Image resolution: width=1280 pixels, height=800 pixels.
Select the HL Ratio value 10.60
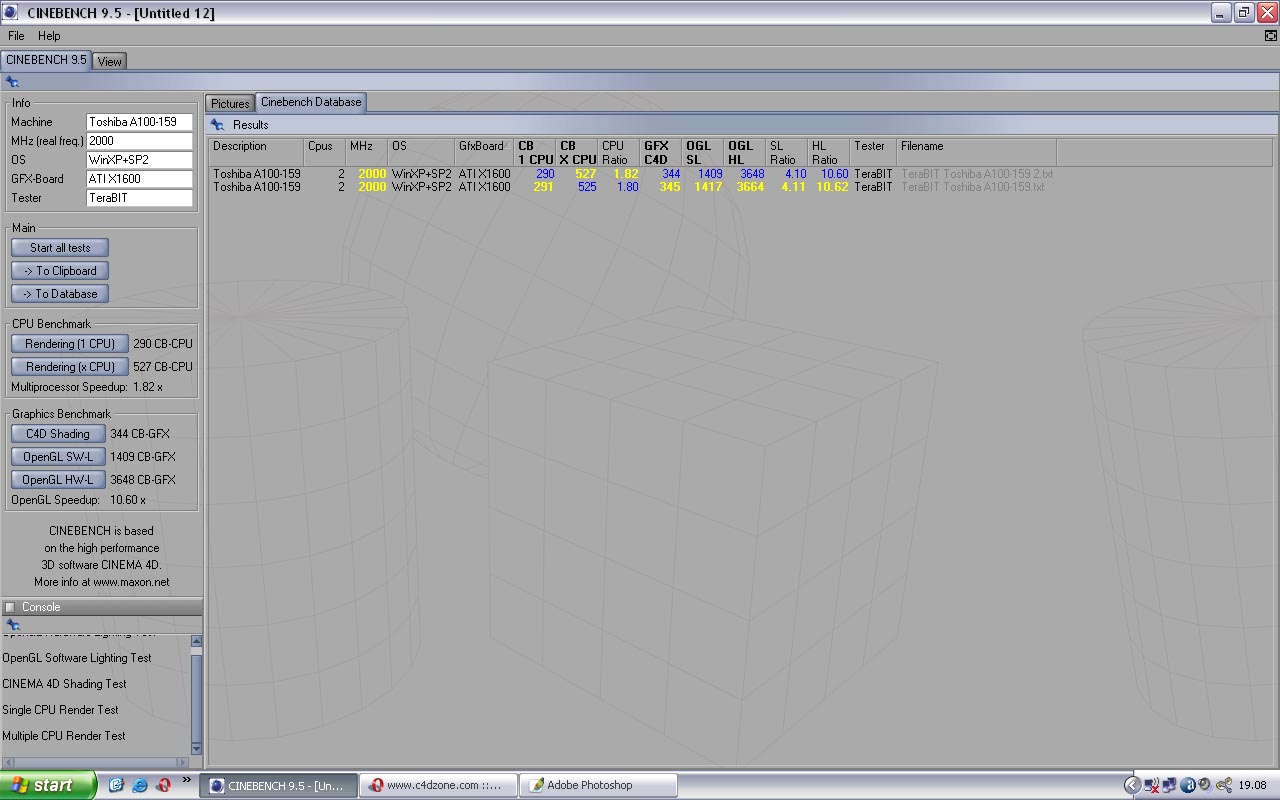click(834, 174)
